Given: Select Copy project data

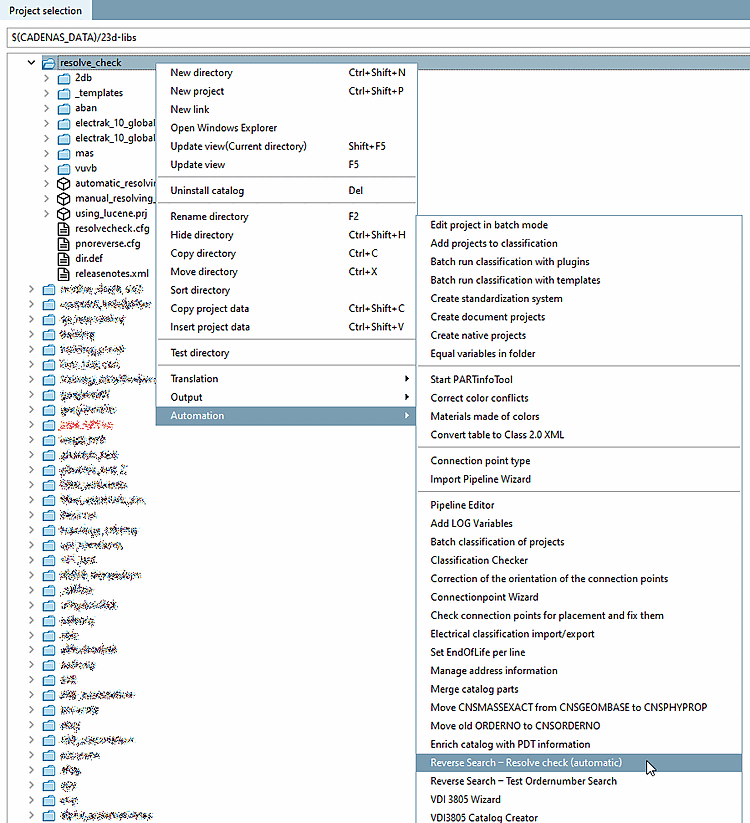Looking at the screenshot, I should click(286, 309).
